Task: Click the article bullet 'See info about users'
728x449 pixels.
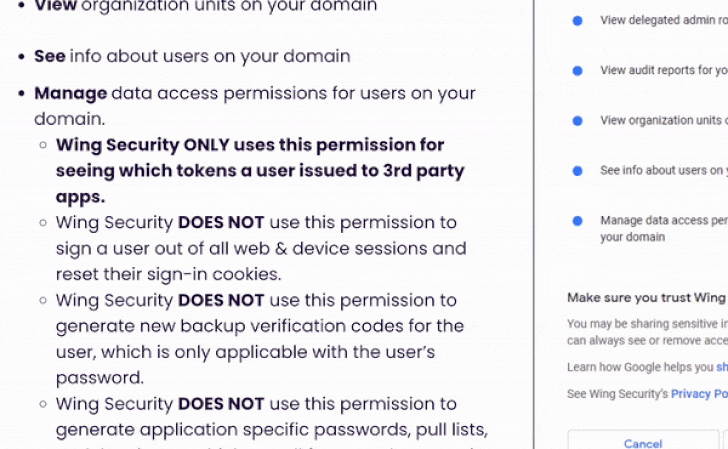Action: [192, 56]
